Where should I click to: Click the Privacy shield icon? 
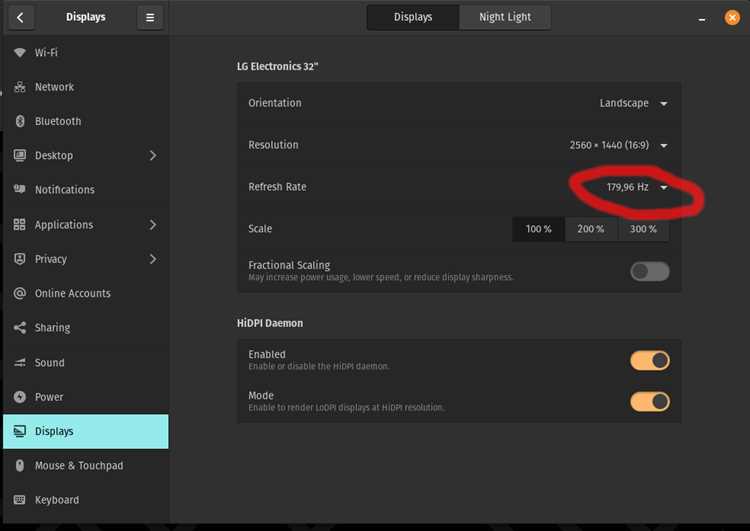pos(20,259)
